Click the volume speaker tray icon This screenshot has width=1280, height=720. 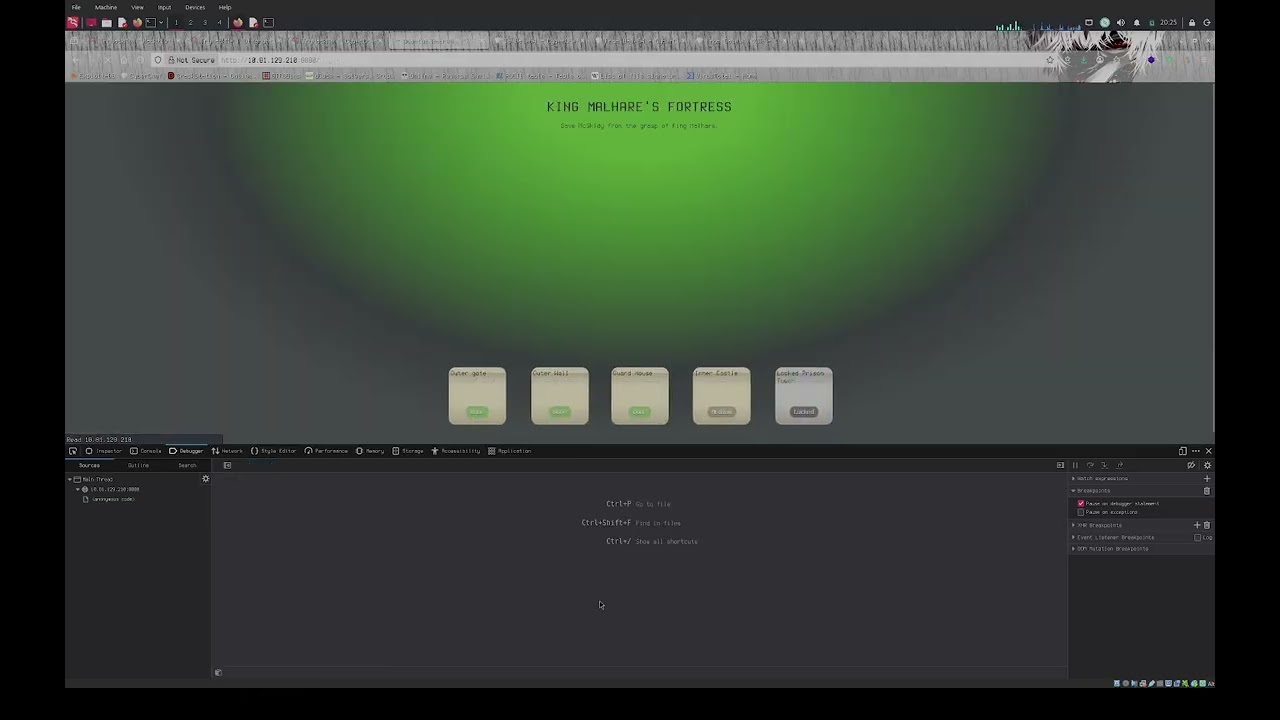pyautogui.click(x=1120, y=22)
